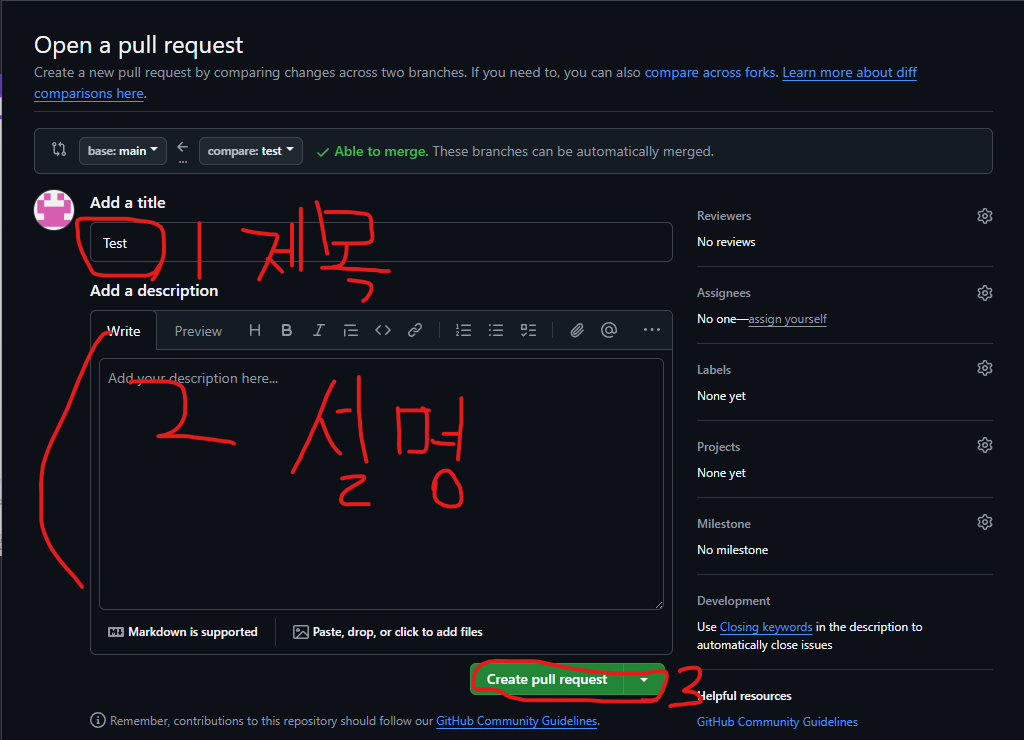Insert a quote block icon
The width and height of the screenshot is (1024, 740).
tap(351, 330)
